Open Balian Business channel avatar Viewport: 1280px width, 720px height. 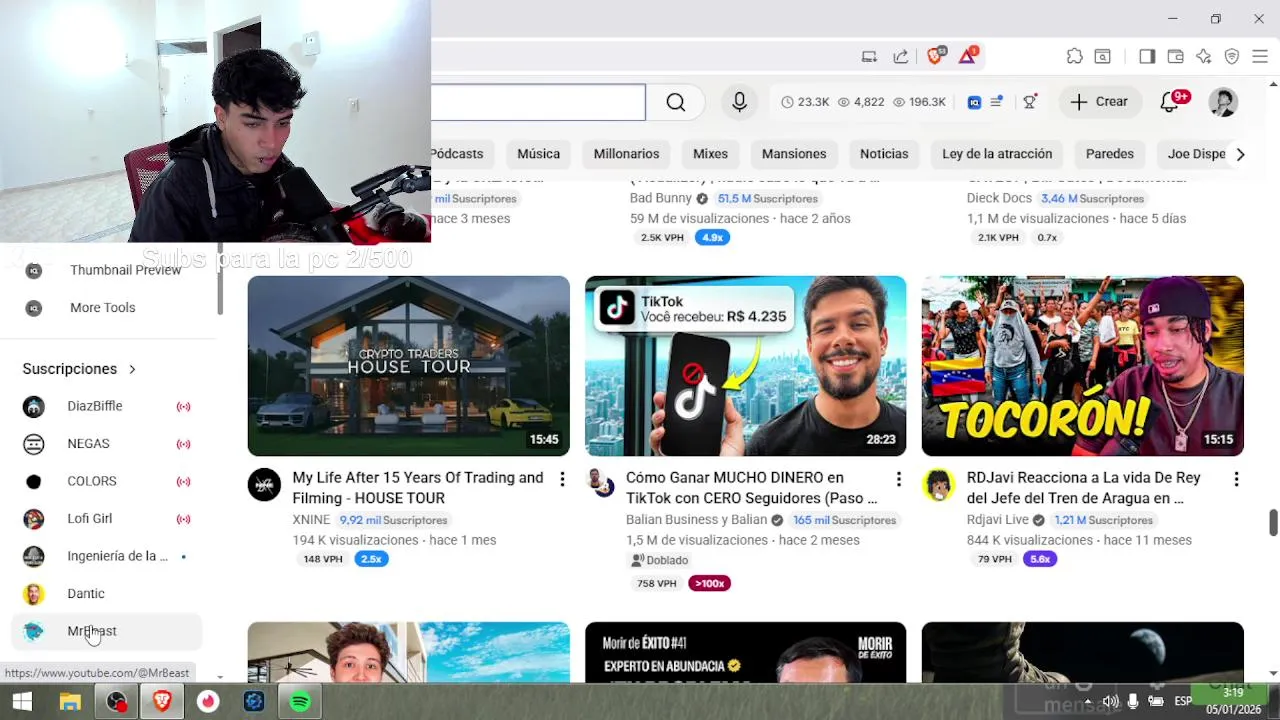coord(601,485)
